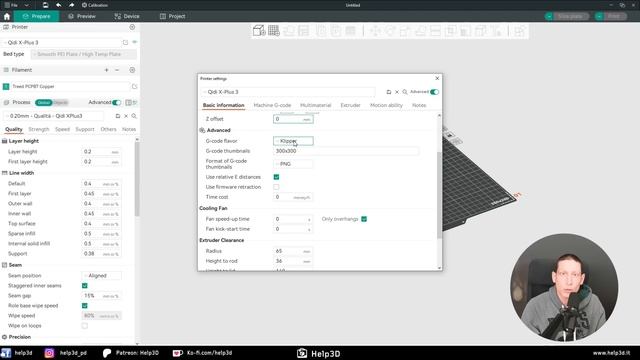Open the Bed type dropdown
The image size is (640, 360).
84,54
